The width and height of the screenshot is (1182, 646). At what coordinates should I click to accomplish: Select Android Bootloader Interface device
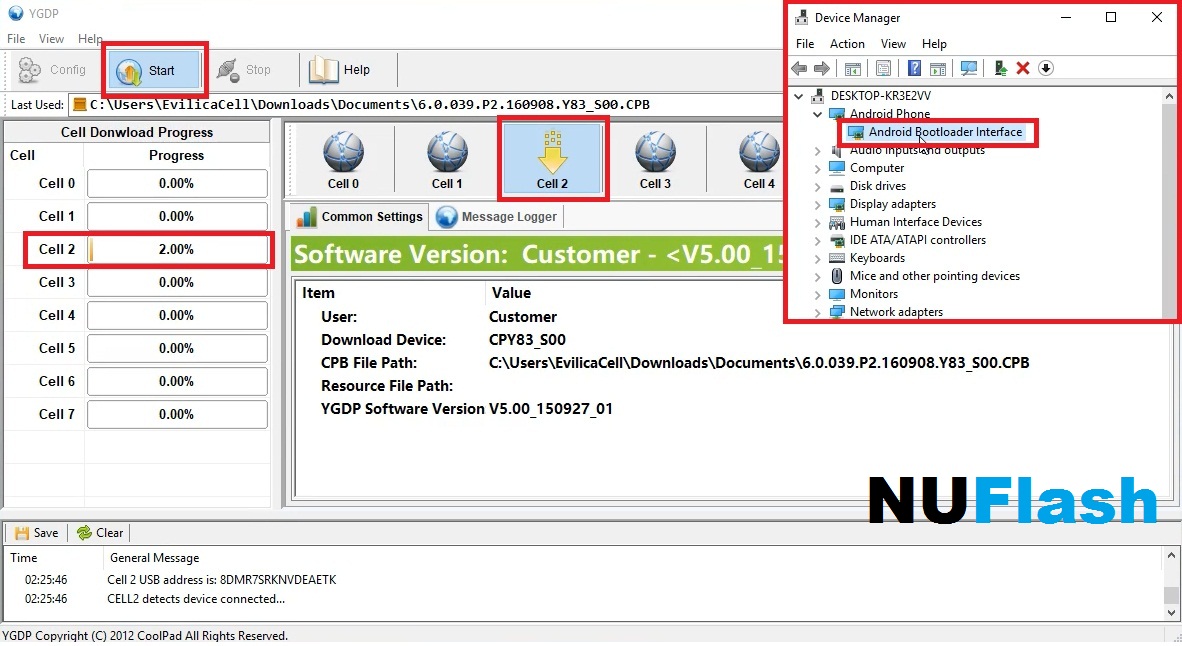945,132
